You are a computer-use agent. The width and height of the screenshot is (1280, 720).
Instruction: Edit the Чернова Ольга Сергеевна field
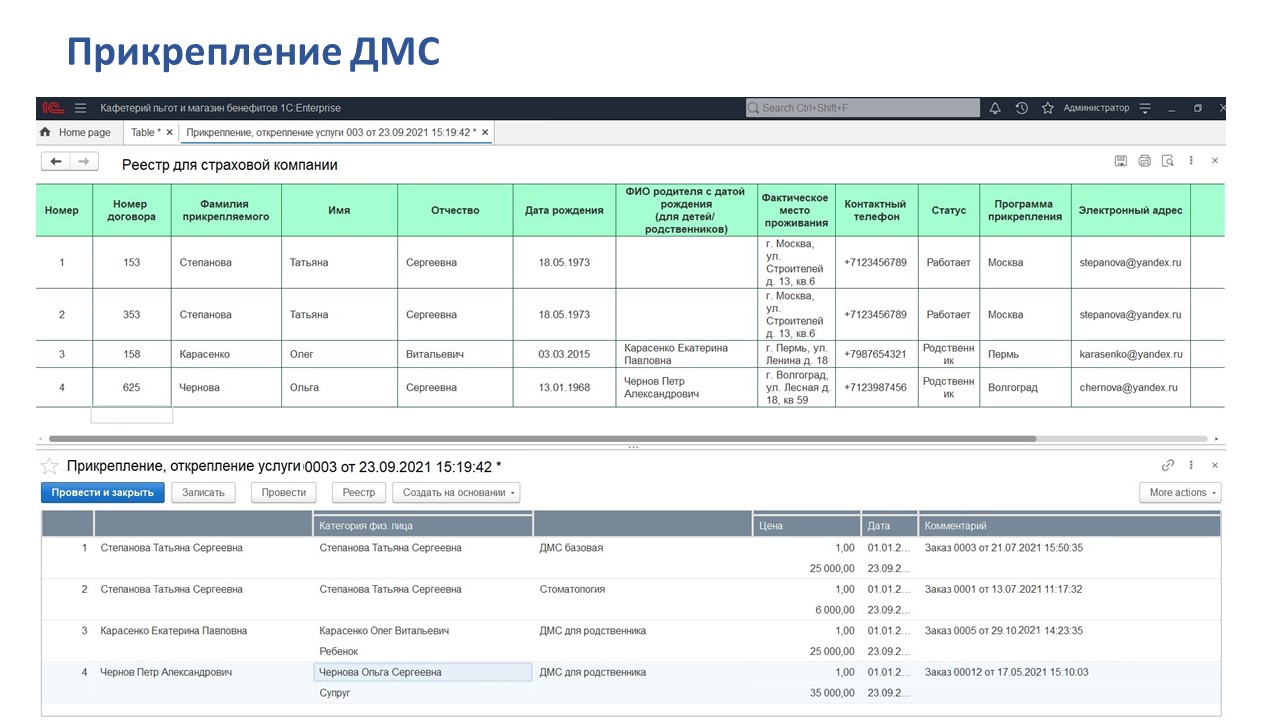point(422,672)
